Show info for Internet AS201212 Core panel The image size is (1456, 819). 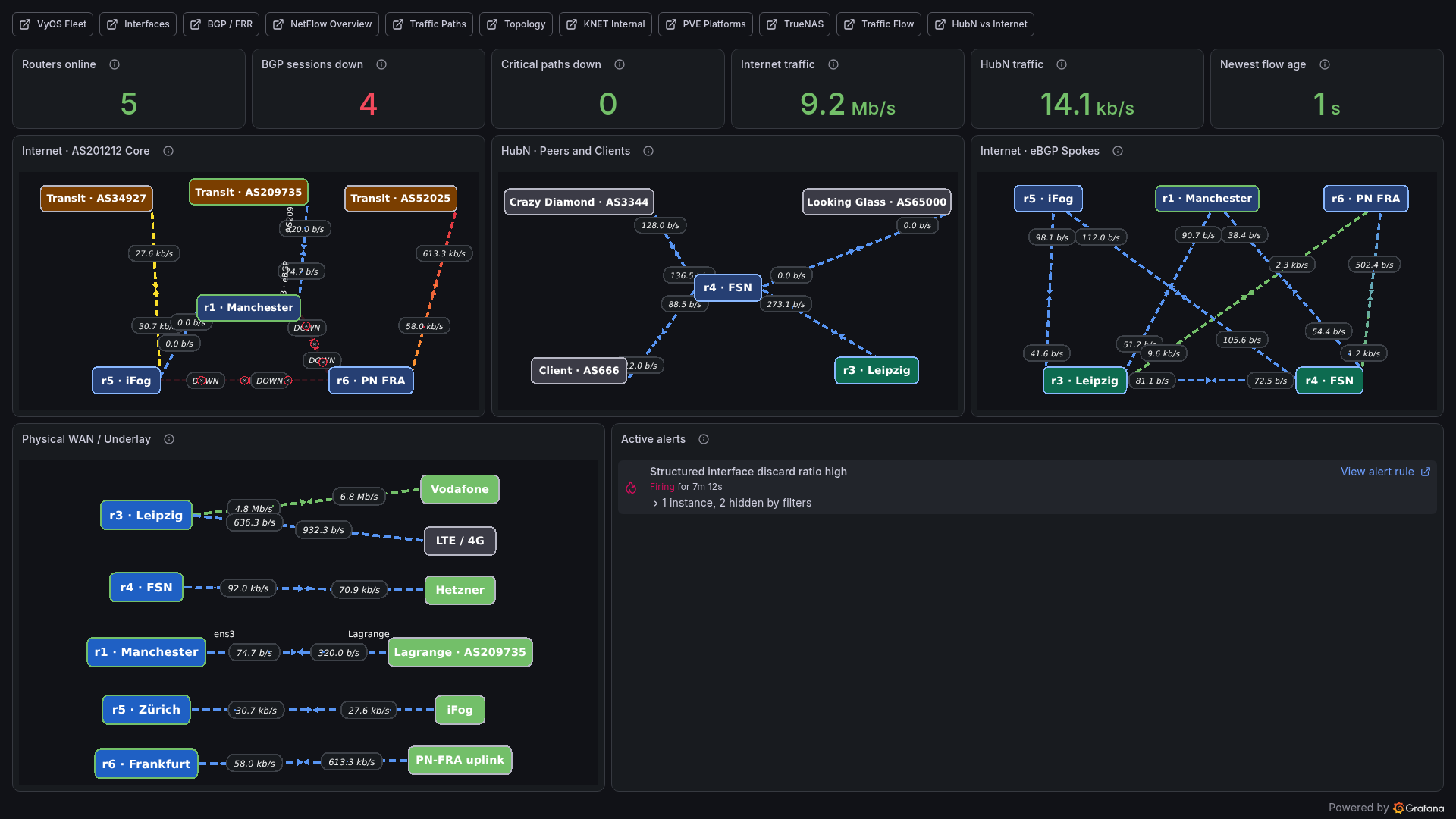168,151
